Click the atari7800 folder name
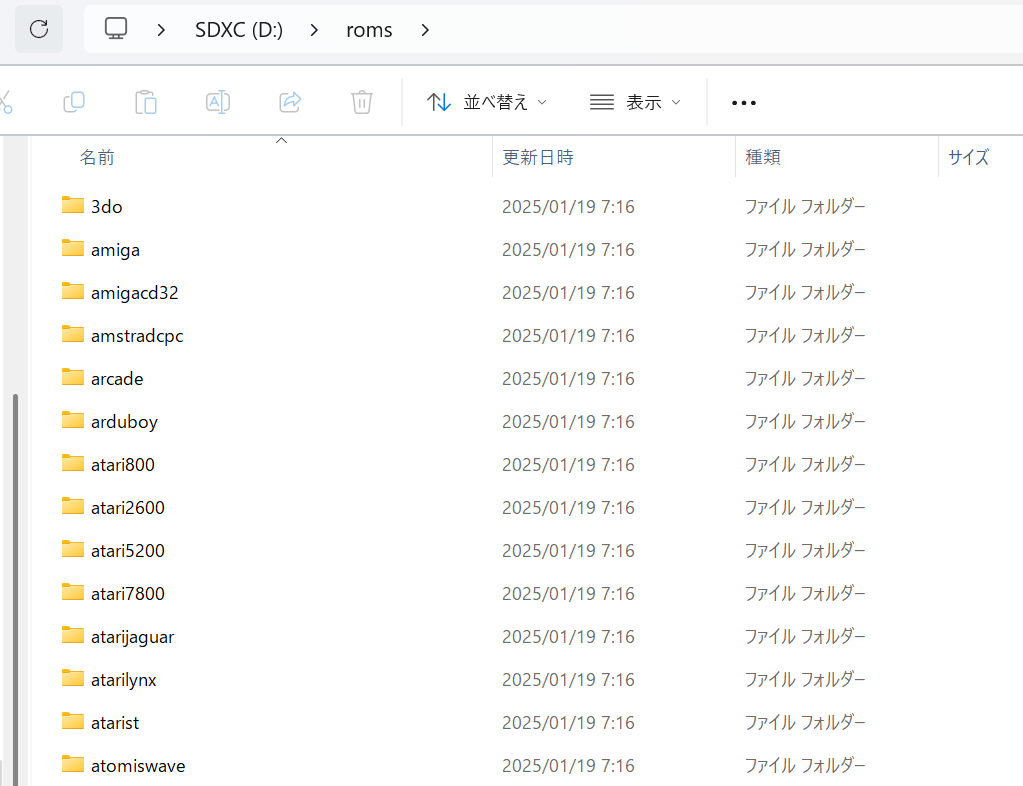This screenshot has height=786, width=1023. tap(128, 594)
